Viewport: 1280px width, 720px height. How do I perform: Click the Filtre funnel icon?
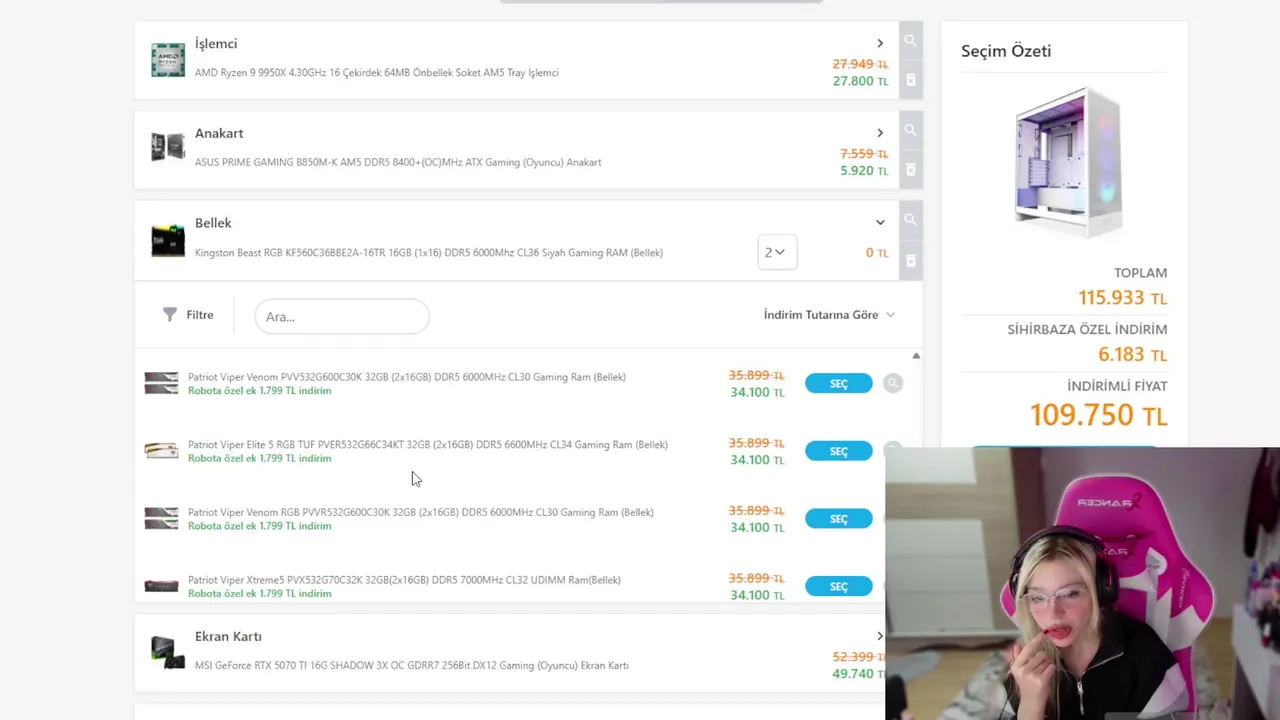click(170, 314)
